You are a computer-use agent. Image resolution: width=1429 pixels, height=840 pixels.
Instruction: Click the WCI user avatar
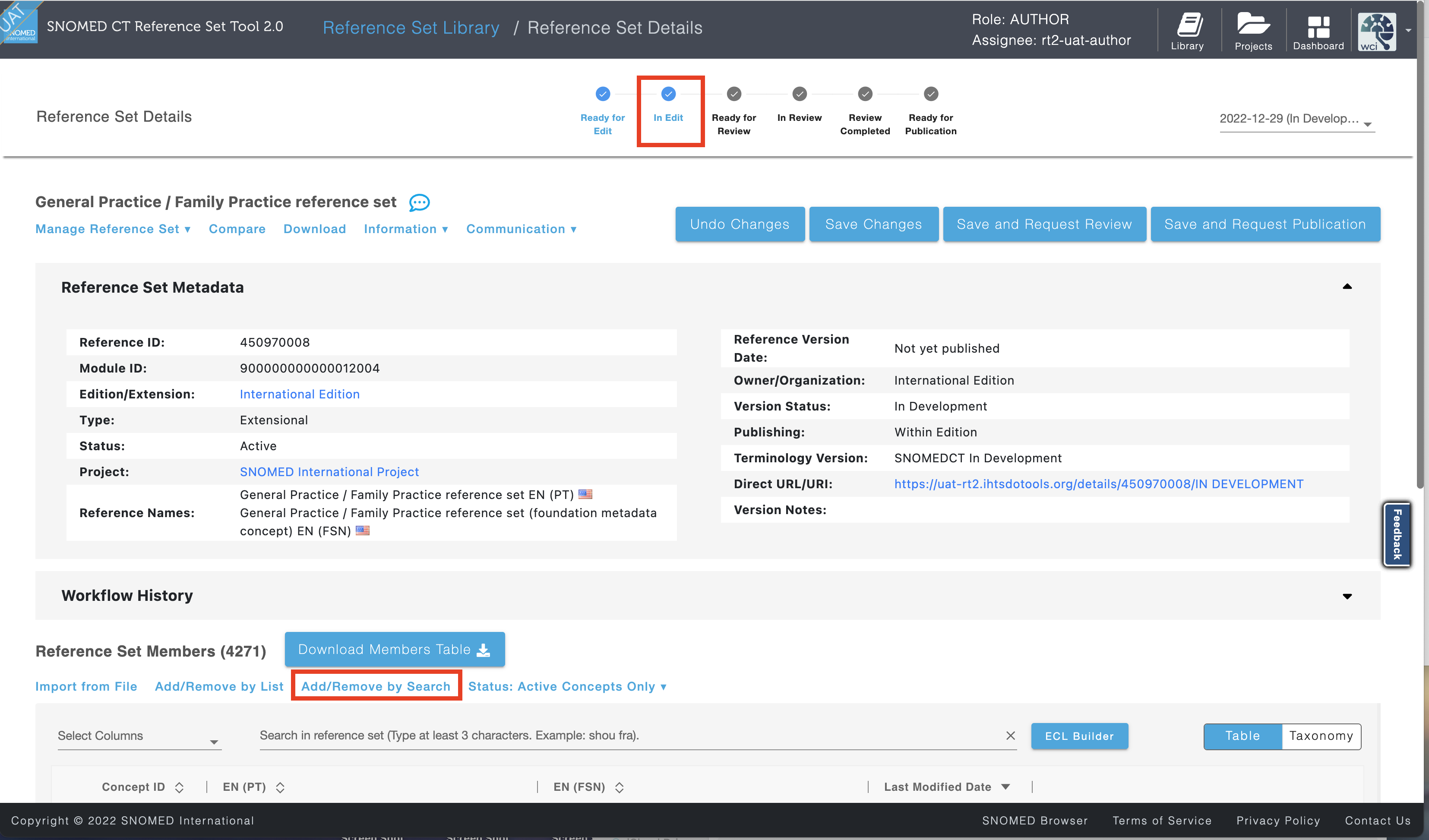[1377, 32]
